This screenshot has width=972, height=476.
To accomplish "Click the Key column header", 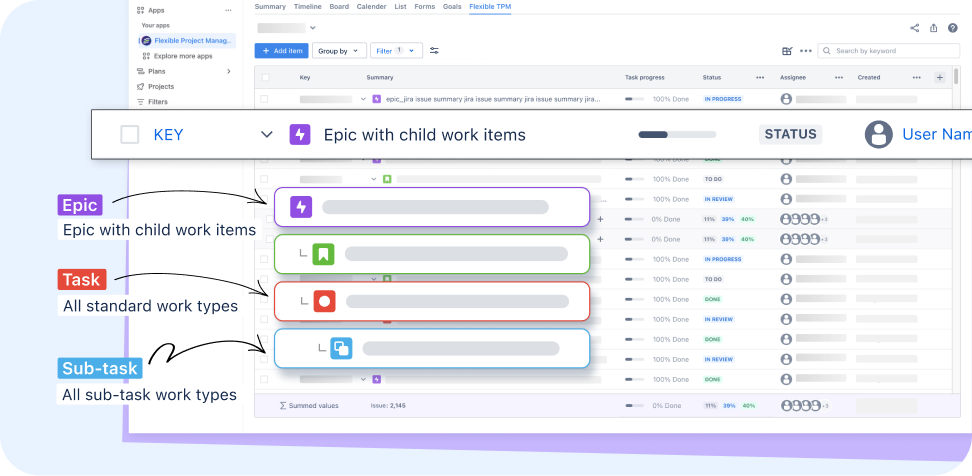I will 305,77.
